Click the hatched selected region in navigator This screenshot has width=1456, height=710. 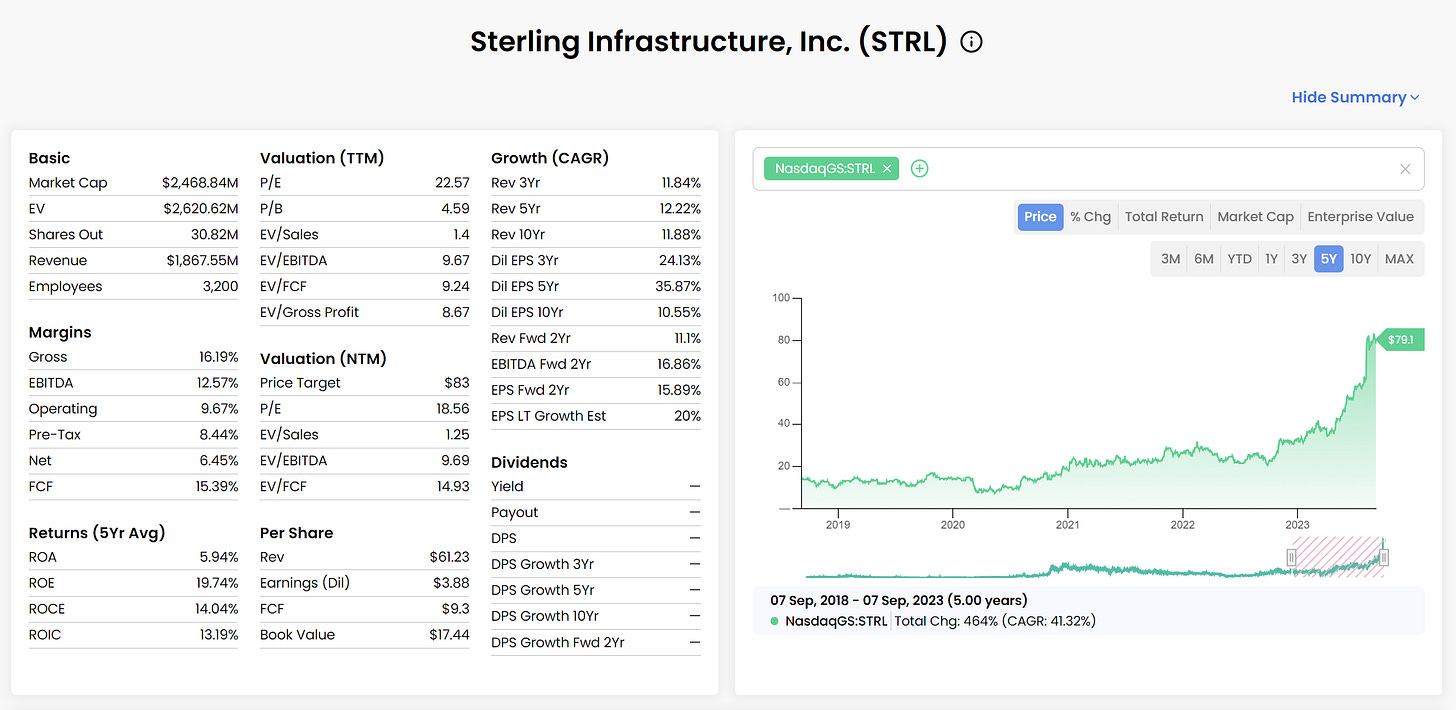(x=1338, y=557)
